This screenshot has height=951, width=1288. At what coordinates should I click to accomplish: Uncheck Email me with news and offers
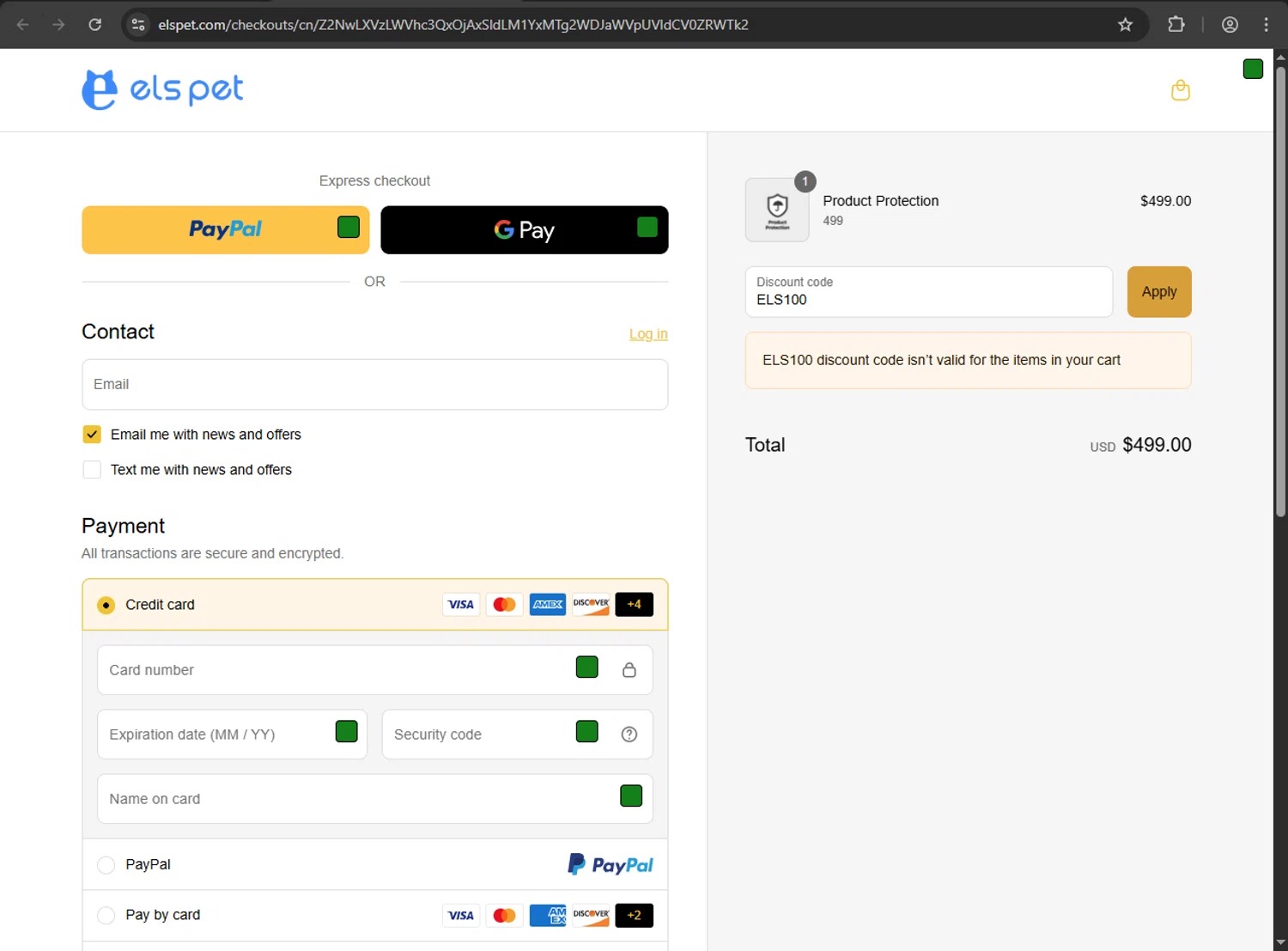pyautogui.click(x=92, y=435)
